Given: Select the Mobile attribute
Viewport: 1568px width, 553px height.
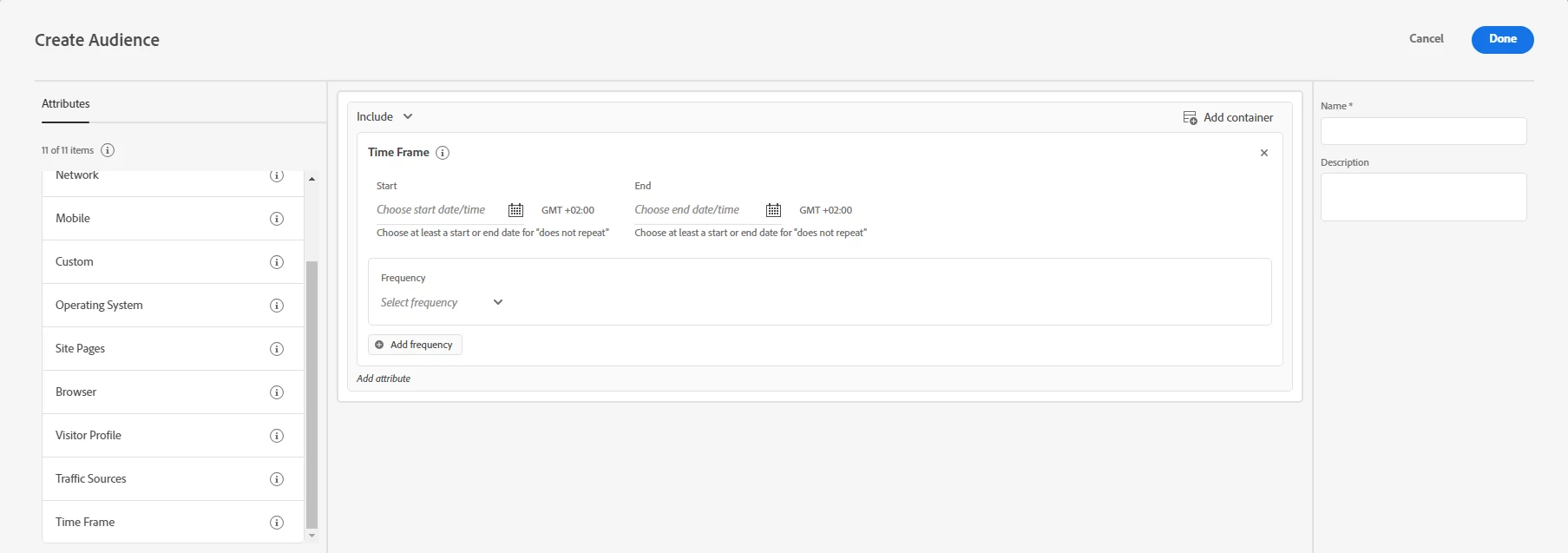Looking at the screenshot, I should click(173, 219).
